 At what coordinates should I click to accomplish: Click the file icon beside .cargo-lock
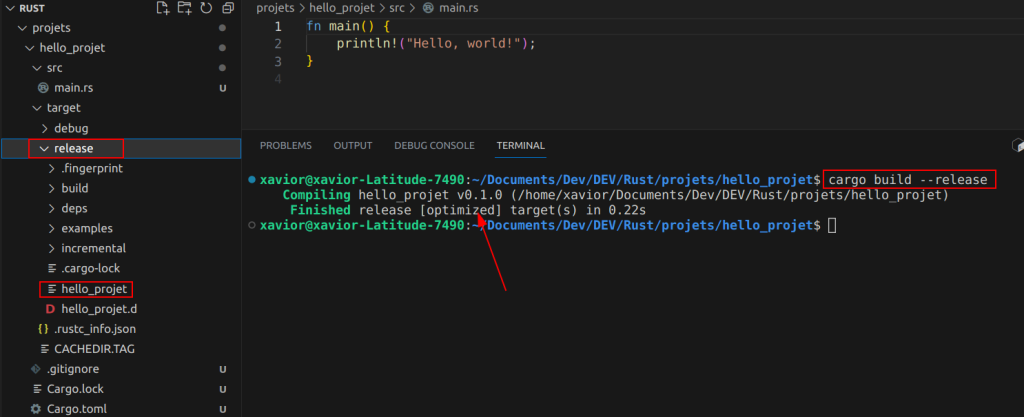click(52, 268)
